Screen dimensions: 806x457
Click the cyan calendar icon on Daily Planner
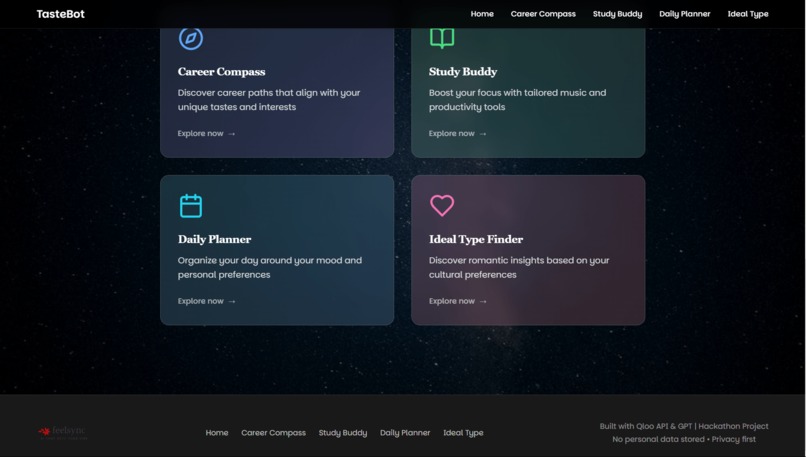(191, 206)
